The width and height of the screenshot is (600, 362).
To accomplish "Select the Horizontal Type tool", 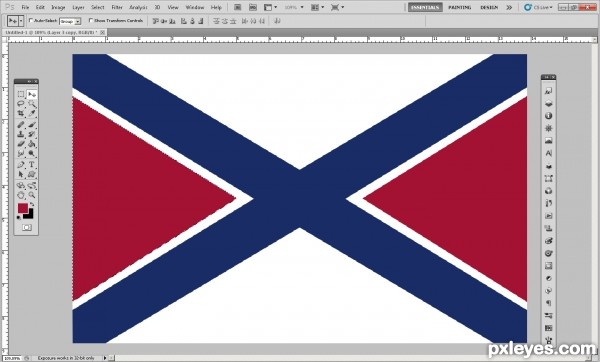I will click(32, 165).
